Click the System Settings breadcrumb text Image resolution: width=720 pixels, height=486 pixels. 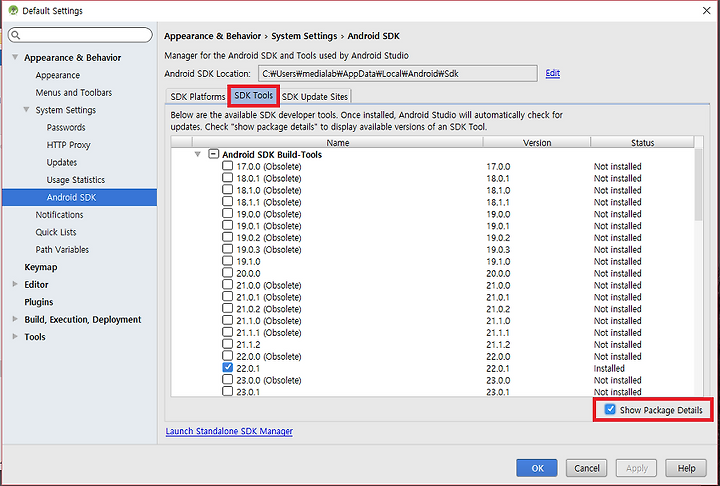304,36
